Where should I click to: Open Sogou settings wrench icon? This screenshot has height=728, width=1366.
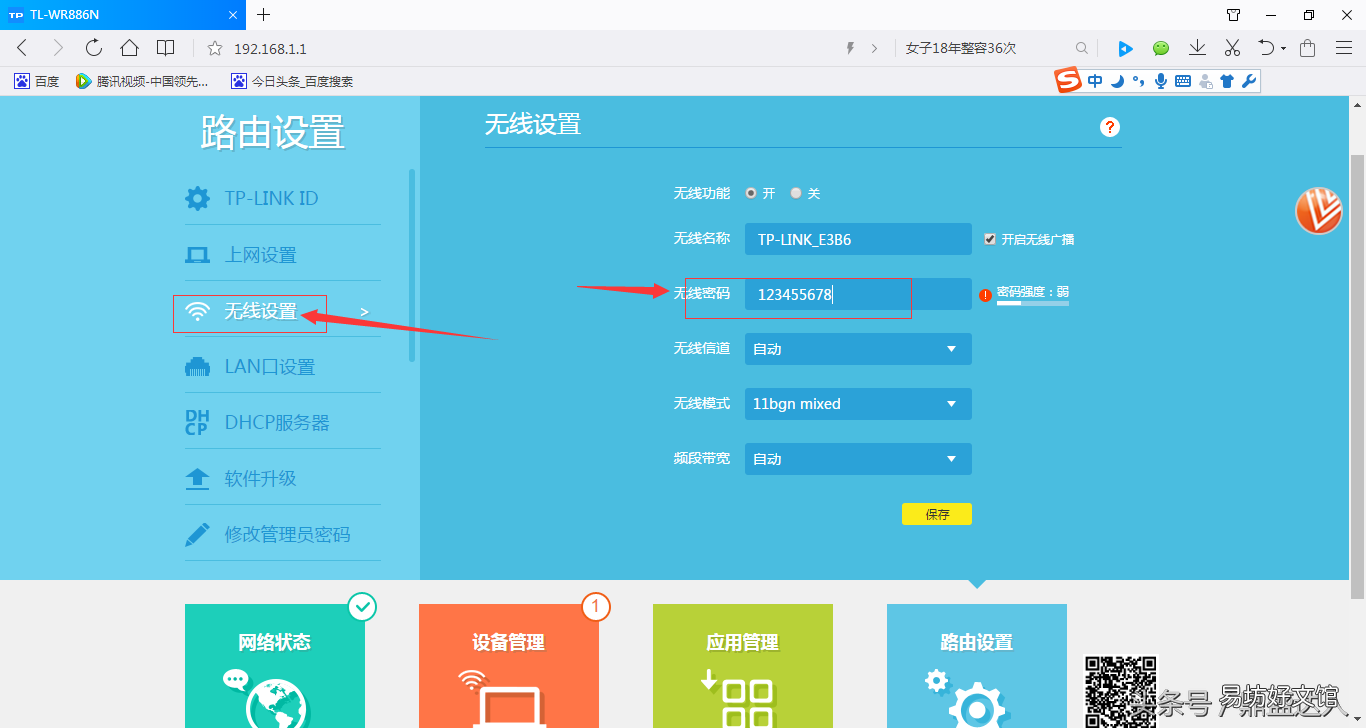coord(1249,81)
